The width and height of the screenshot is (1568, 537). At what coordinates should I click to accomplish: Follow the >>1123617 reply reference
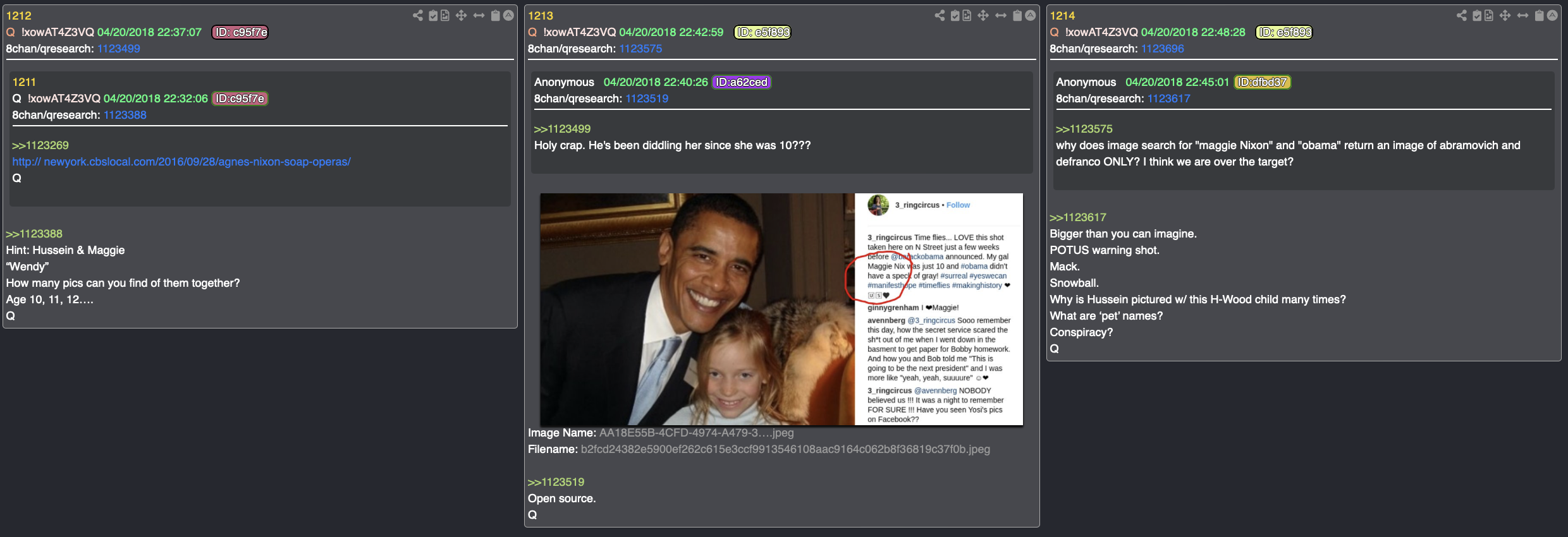click(1078, 217)
